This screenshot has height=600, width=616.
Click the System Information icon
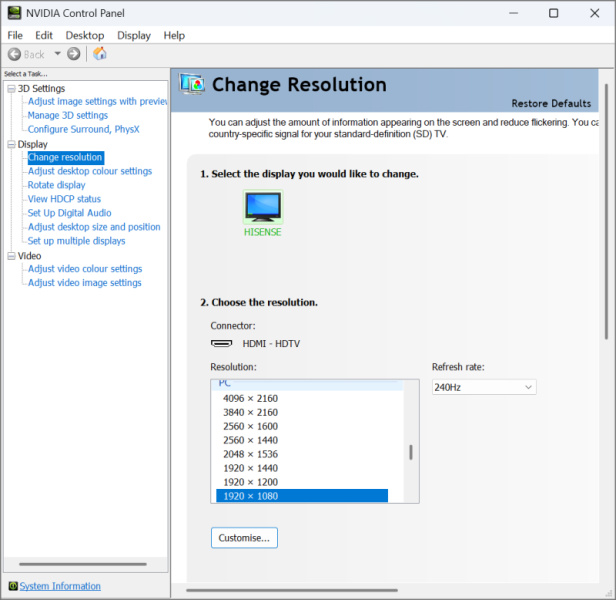(x=12, y=586)
